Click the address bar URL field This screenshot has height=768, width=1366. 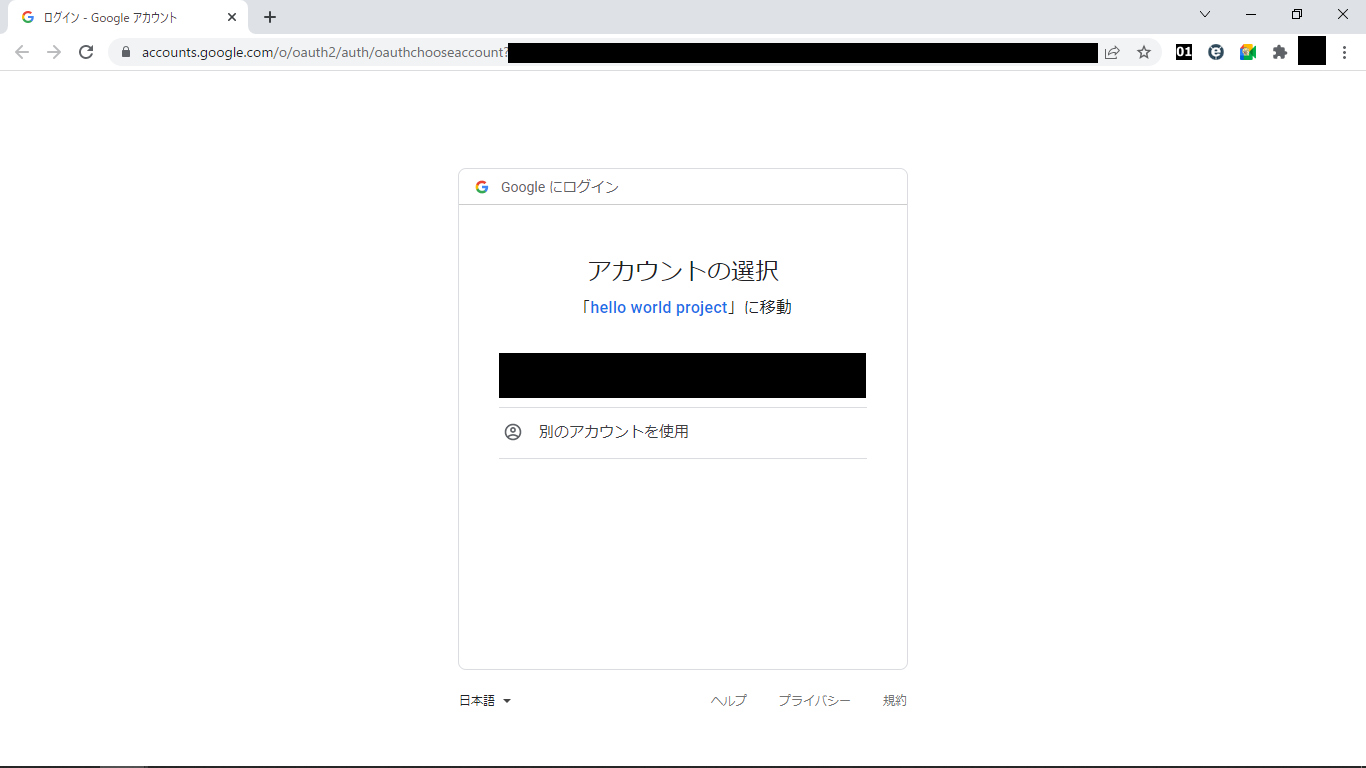(320, 52)
